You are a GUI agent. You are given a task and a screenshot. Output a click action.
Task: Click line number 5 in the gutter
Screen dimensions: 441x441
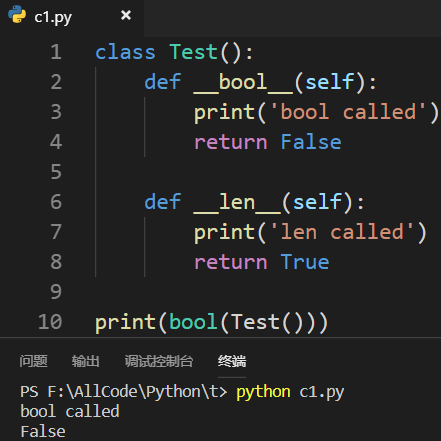(56, 172)
